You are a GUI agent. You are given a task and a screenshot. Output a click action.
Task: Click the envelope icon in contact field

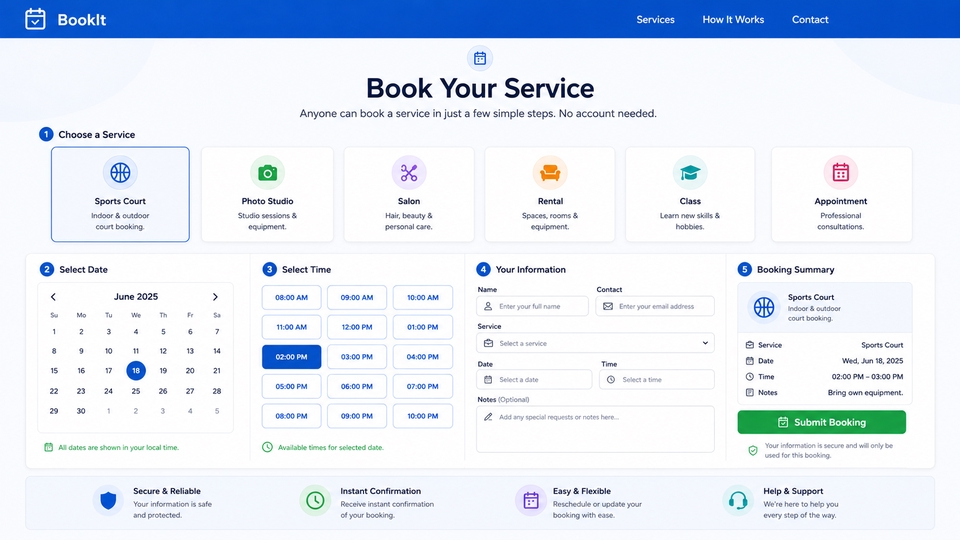click(x=608, y=306)
